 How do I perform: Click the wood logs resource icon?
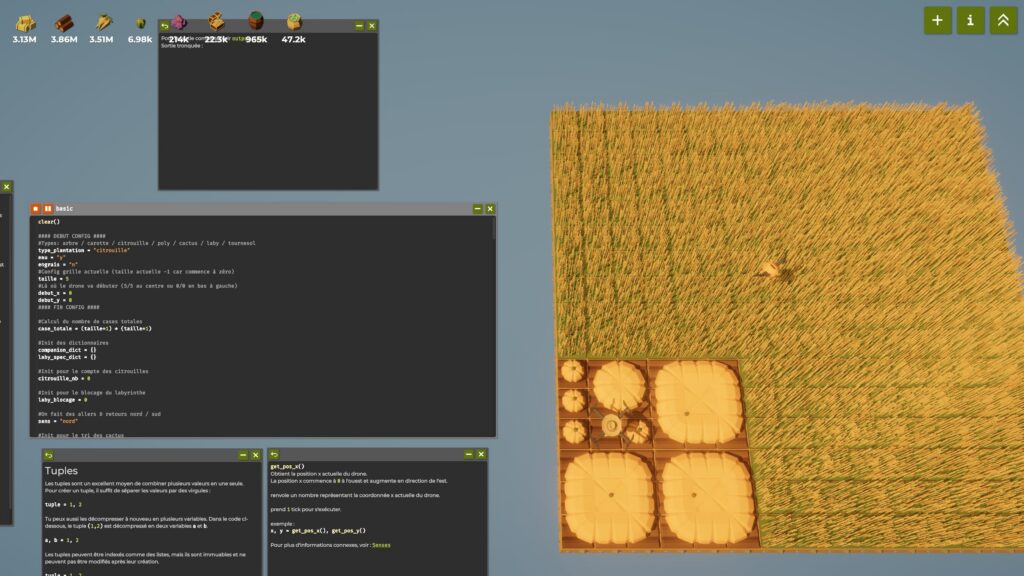point(64,23)
